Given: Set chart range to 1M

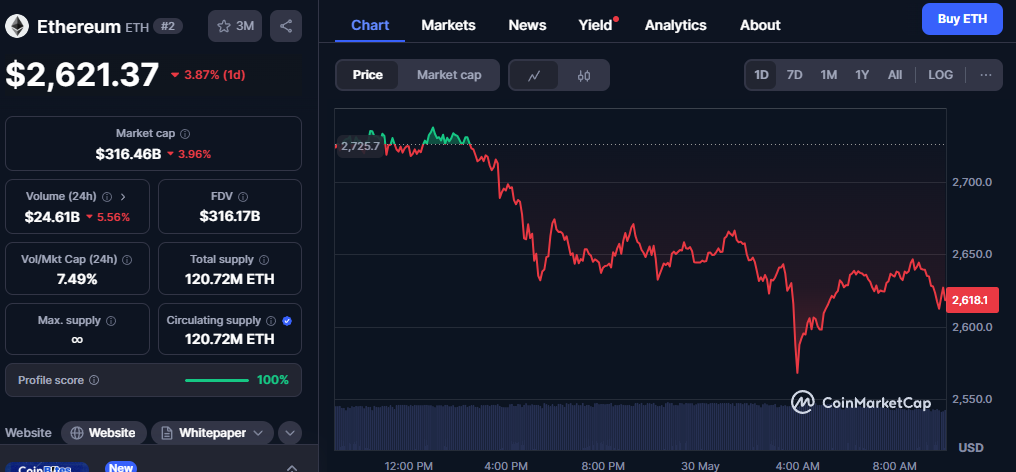Looking at the screenshot, I should click(829, 75).
